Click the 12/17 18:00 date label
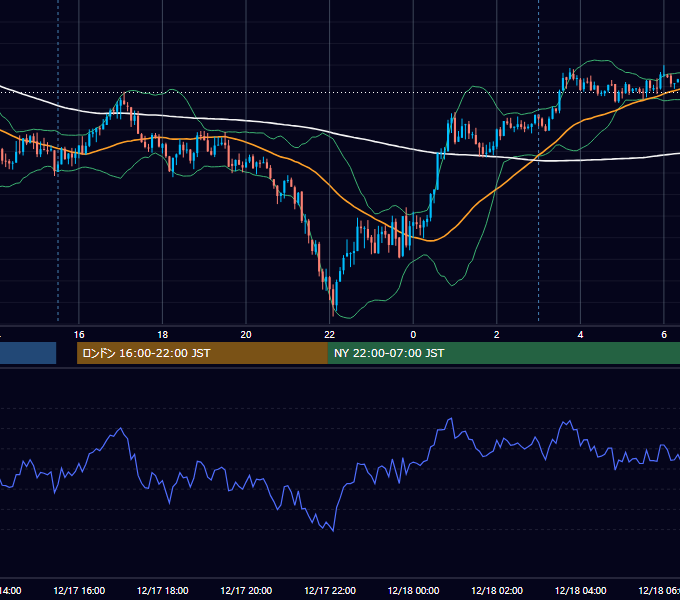This screenshot has height=600, width=680. (163, 590)
